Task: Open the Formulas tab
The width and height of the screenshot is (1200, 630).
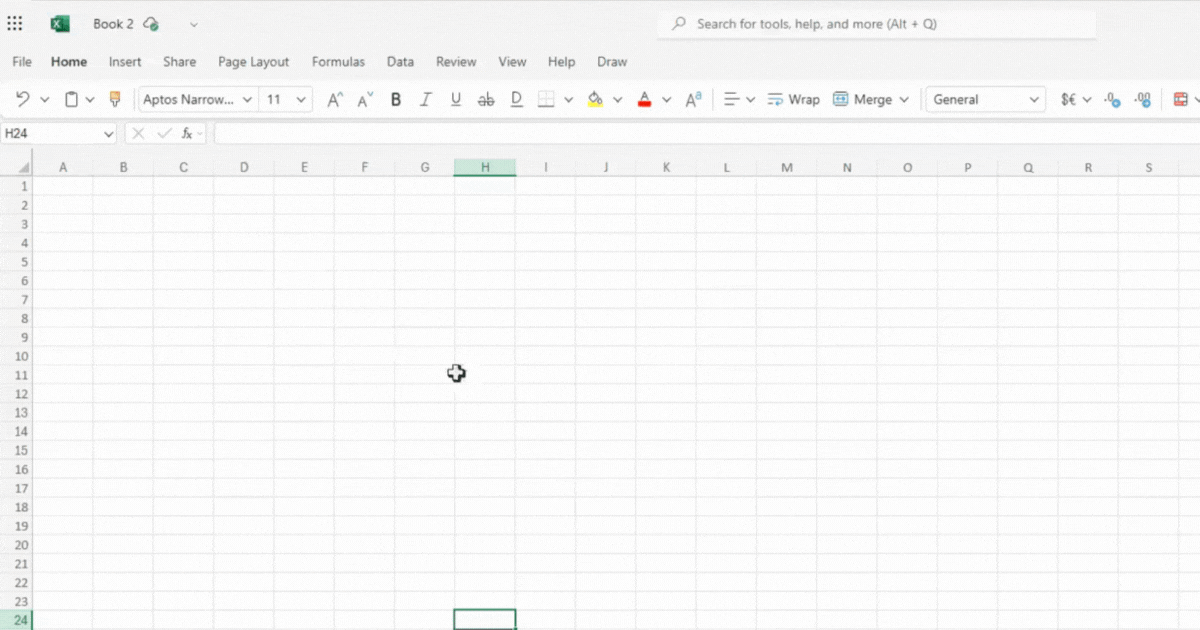Action: coord(338,62)
